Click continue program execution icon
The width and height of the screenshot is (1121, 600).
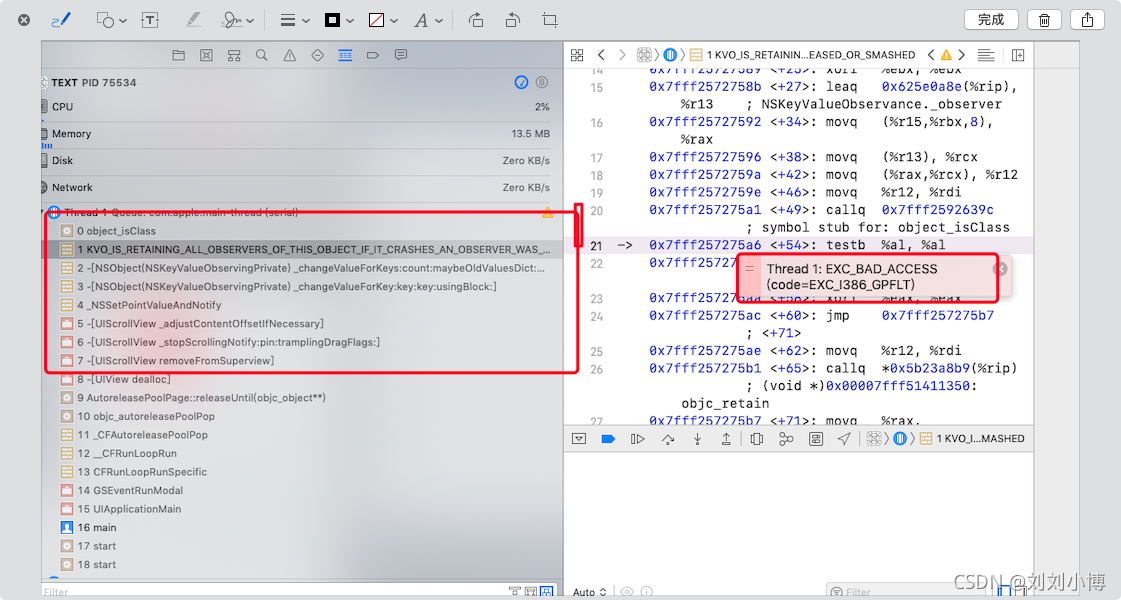(638, 439)
